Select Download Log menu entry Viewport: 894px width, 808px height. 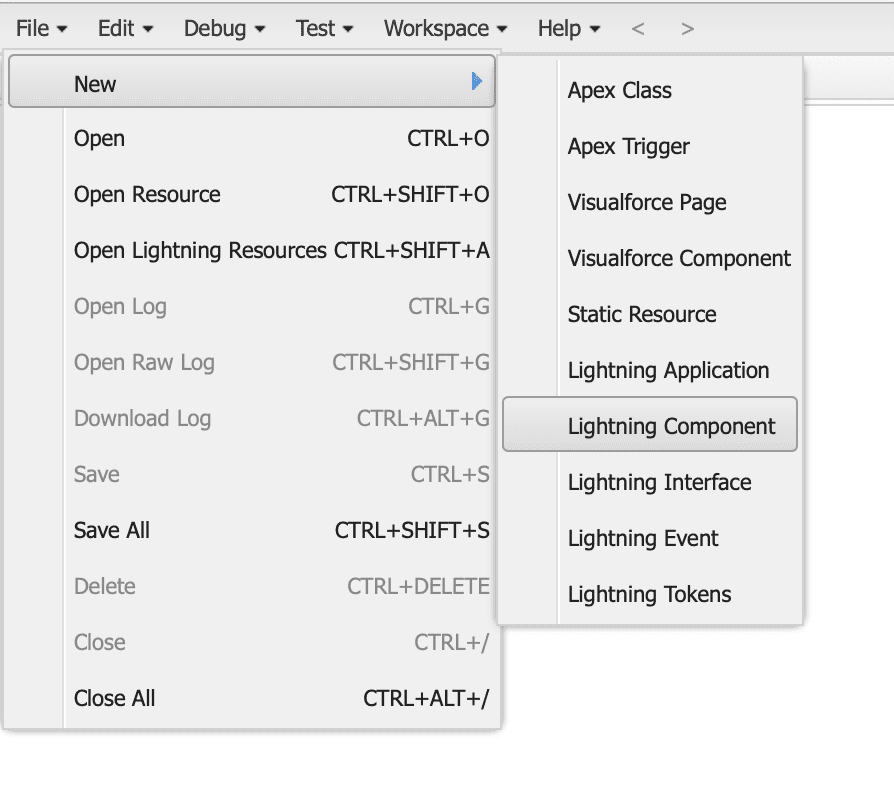click(x=251, y=419)
